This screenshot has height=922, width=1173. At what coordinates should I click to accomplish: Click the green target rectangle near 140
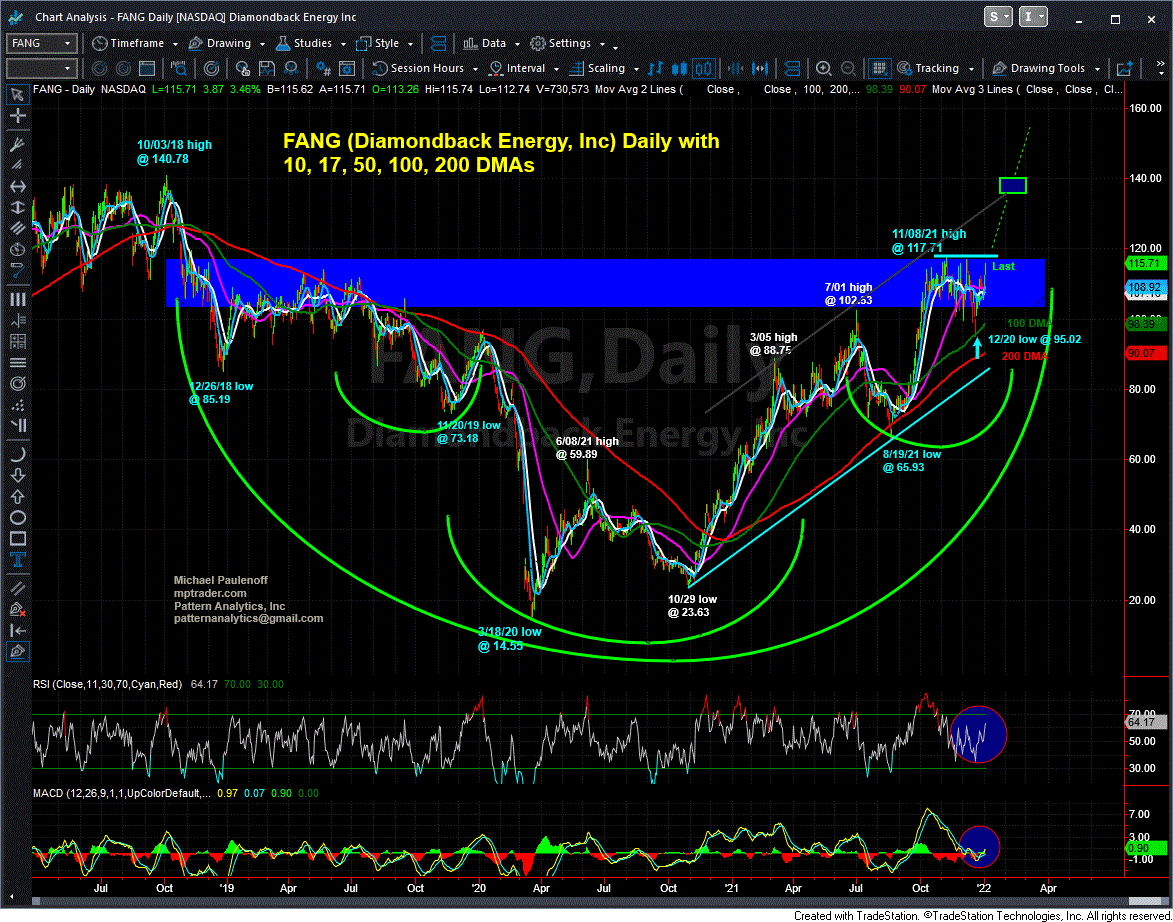1013,185
